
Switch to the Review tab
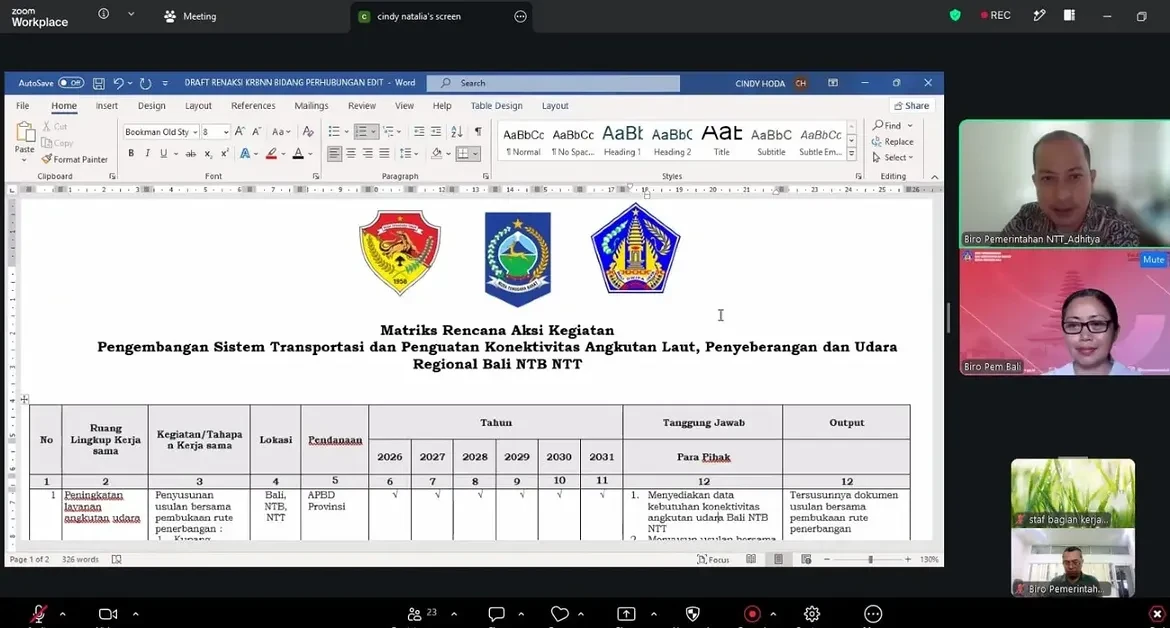pyautogui.click(x=362, y=106)
